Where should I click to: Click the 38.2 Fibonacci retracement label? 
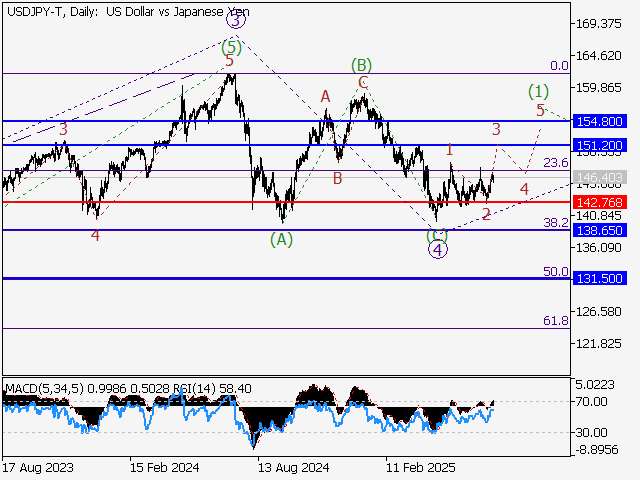[x=555, y=223]
